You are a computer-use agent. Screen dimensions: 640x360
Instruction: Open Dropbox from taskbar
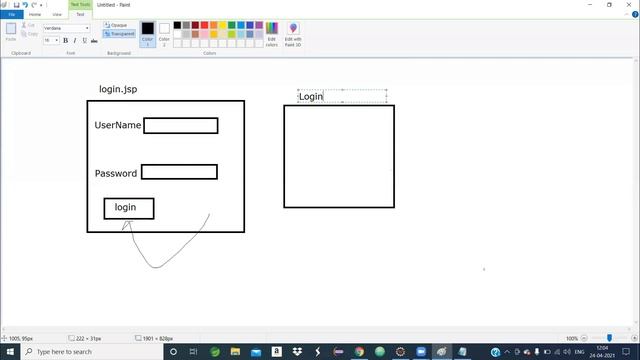[x=297, y=351]
